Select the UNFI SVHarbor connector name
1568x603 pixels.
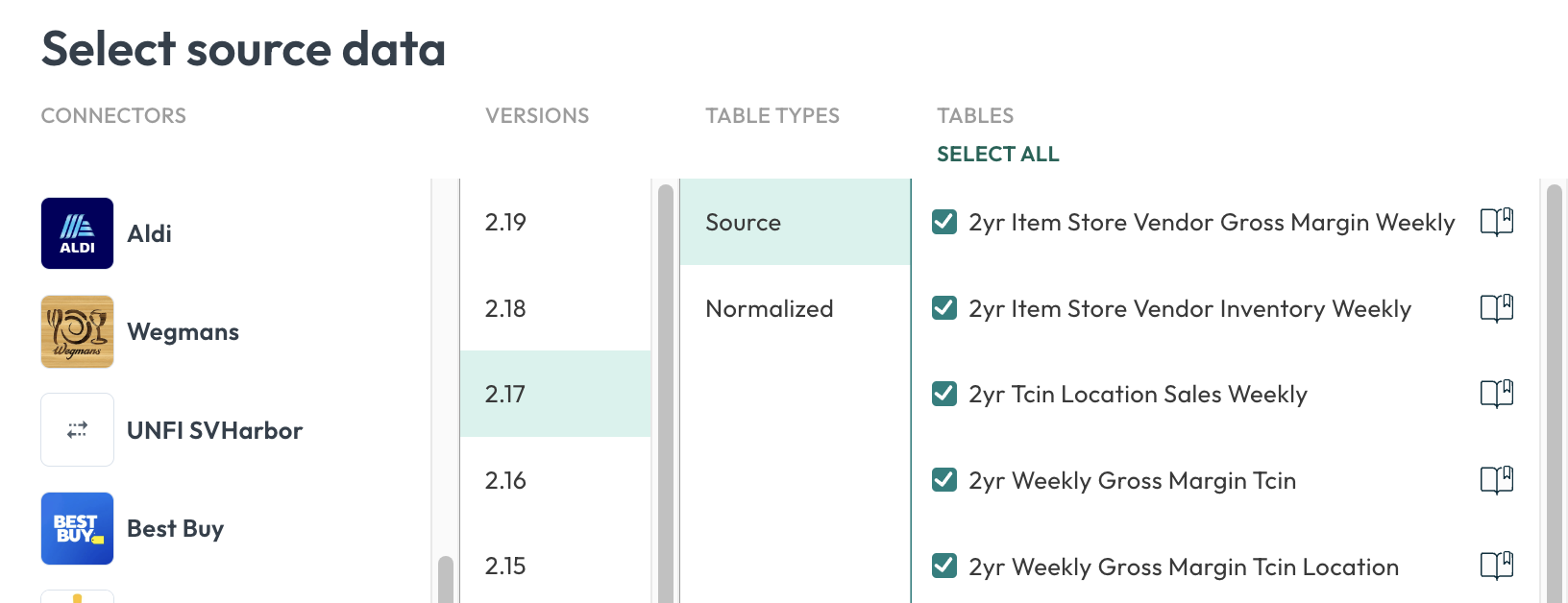[x=215, y=430]
